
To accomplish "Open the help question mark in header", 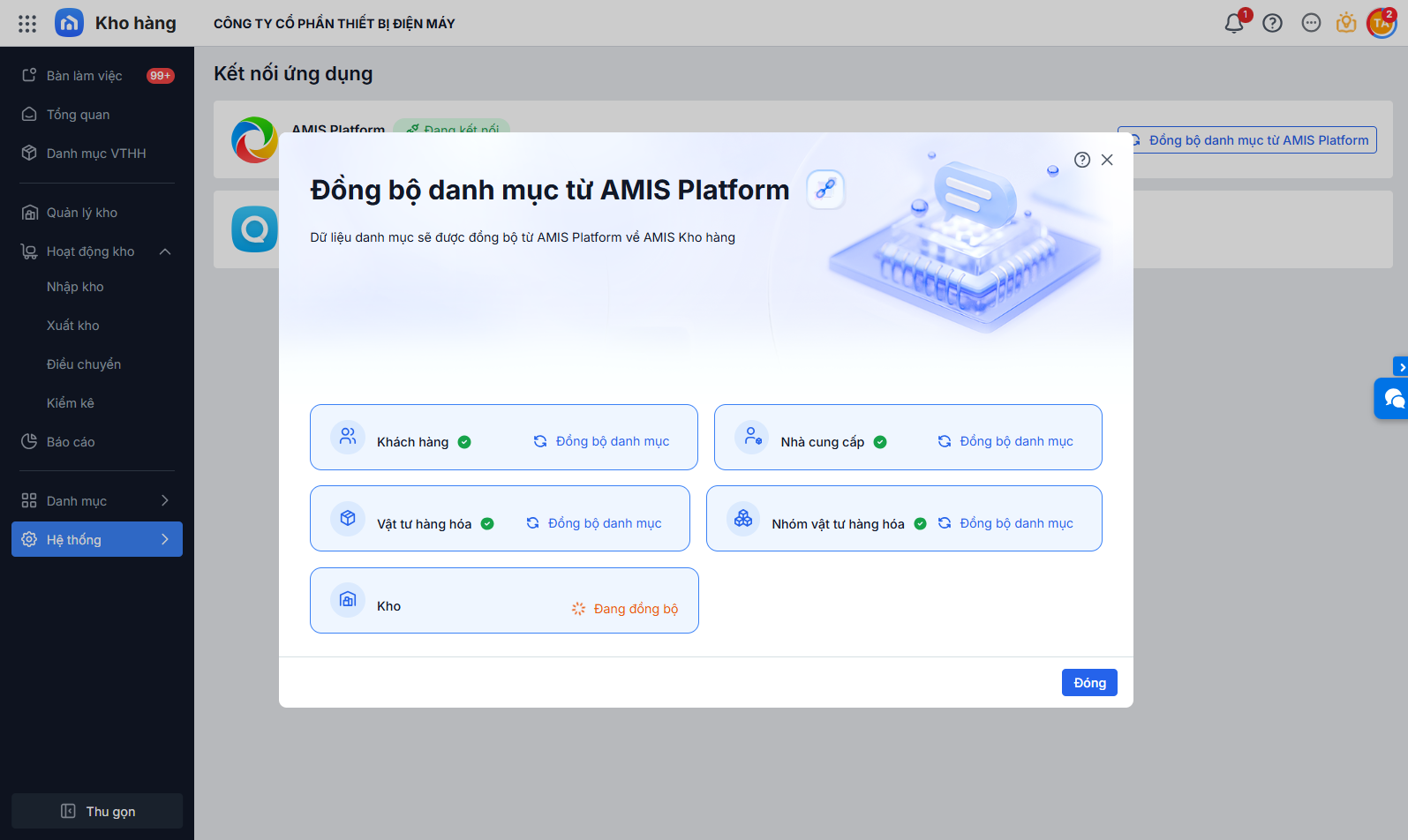I will coord(1272,24).
